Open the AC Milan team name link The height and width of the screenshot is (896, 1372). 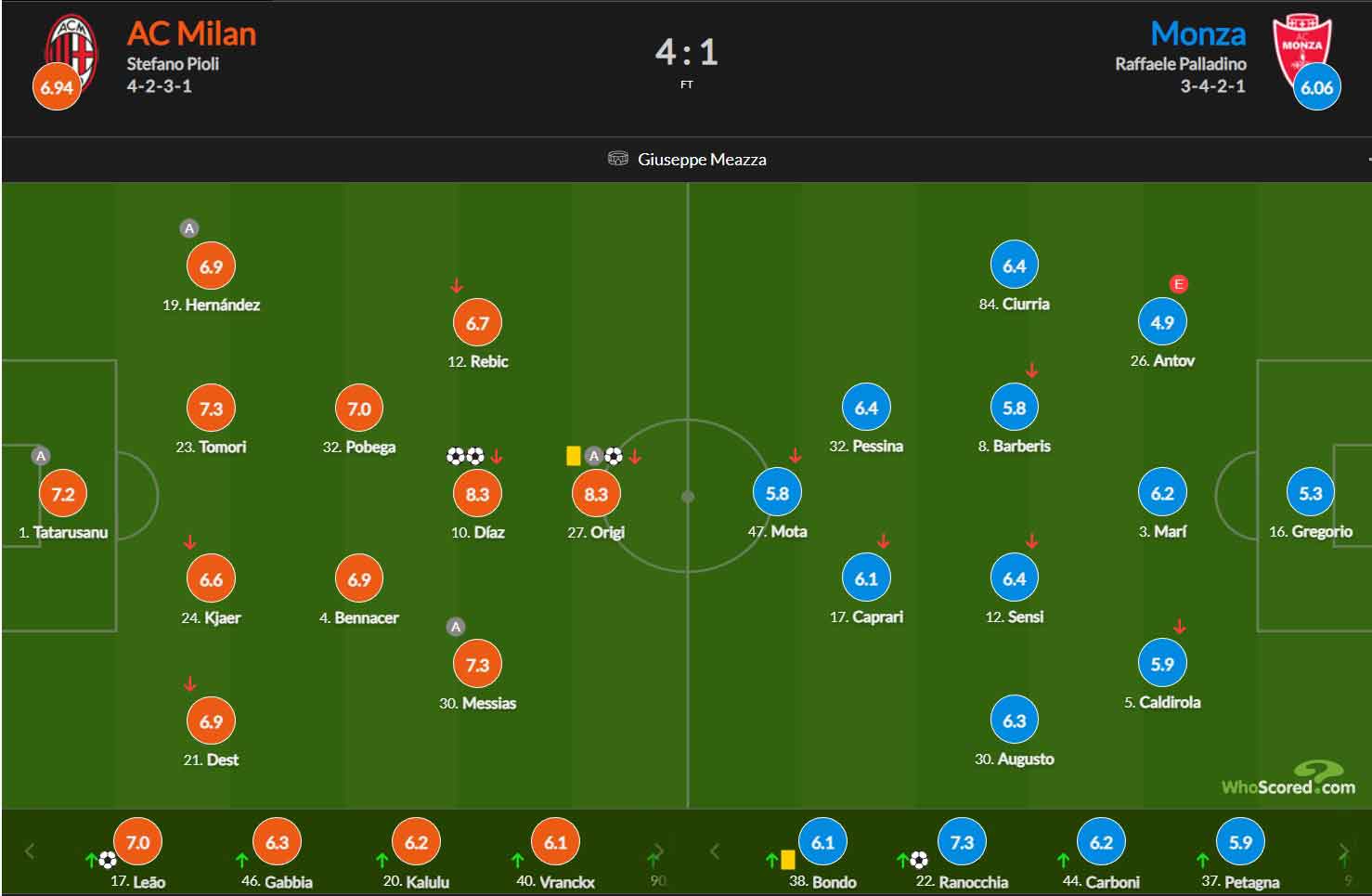tap(191, 34)
